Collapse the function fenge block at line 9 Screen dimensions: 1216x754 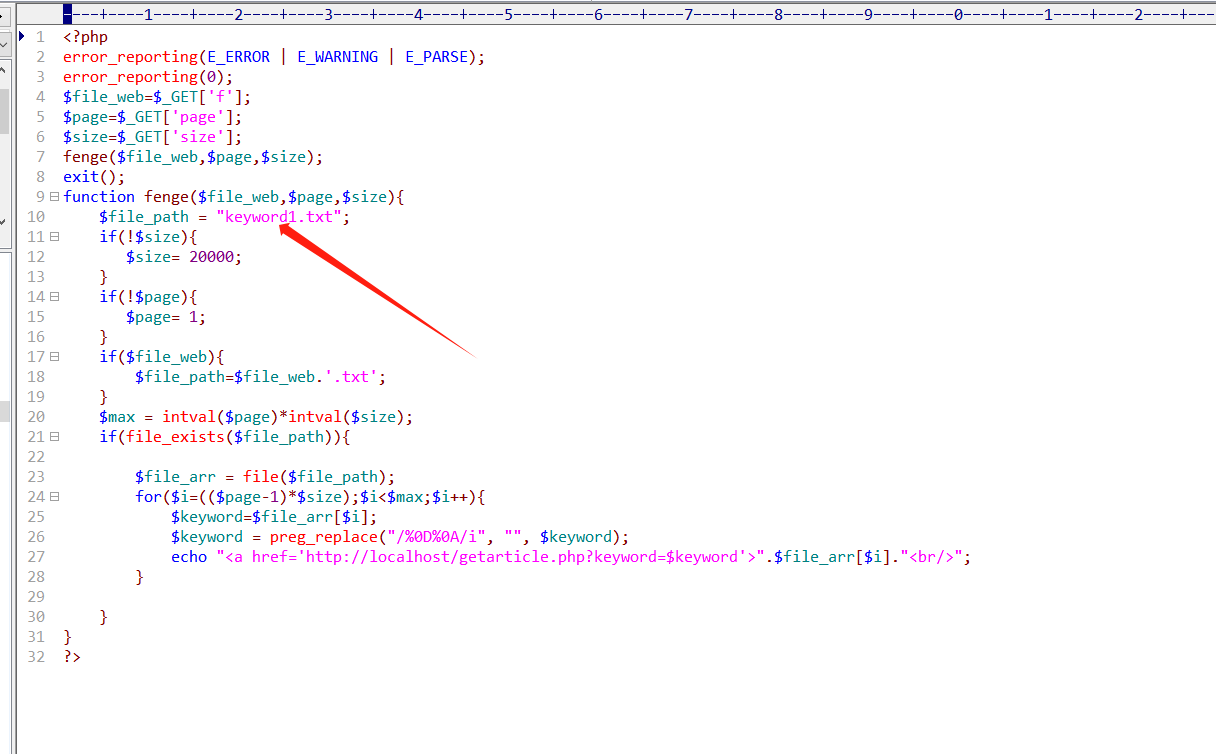(x=54, y=197)
